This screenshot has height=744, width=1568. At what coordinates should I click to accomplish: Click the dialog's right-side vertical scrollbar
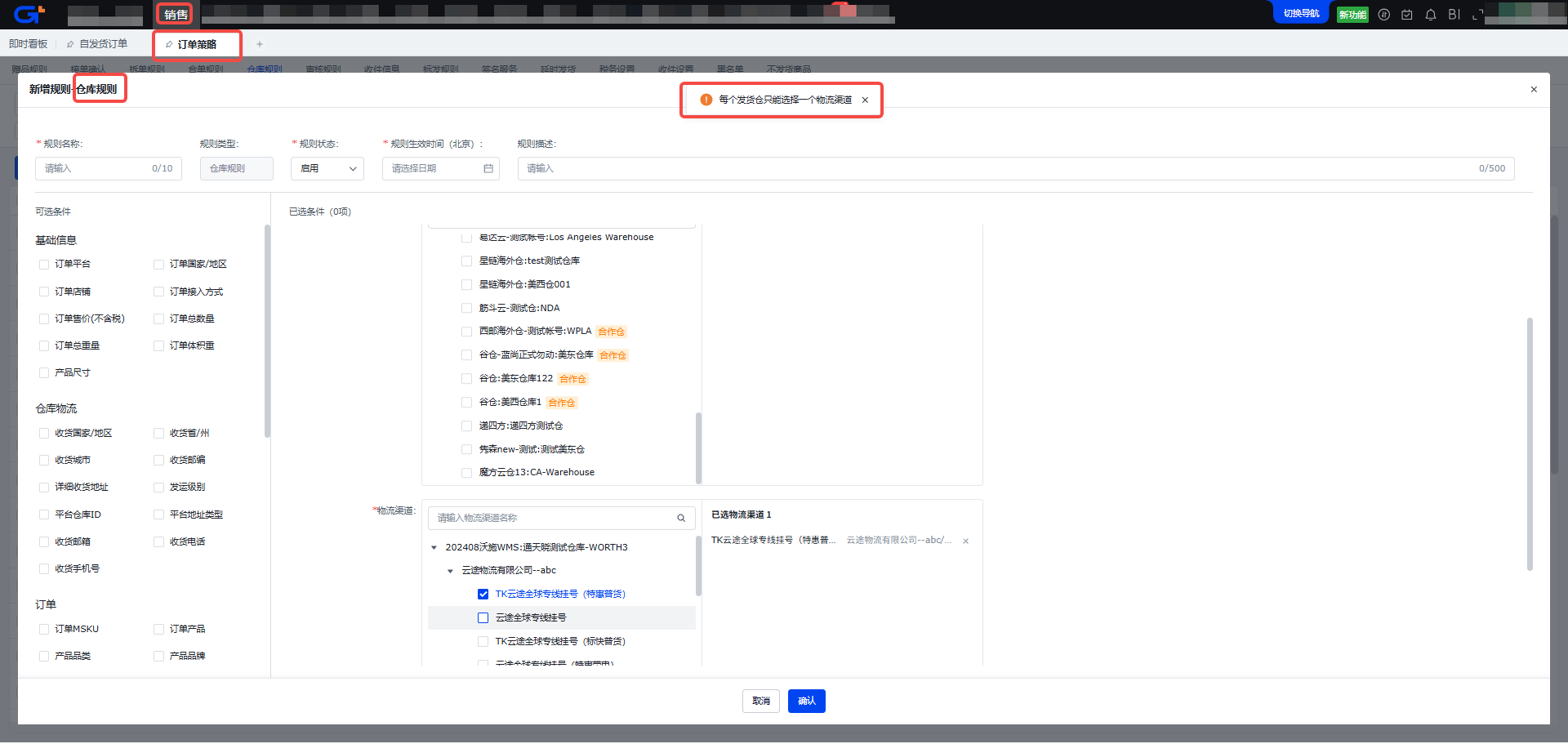pos(1530,444)
